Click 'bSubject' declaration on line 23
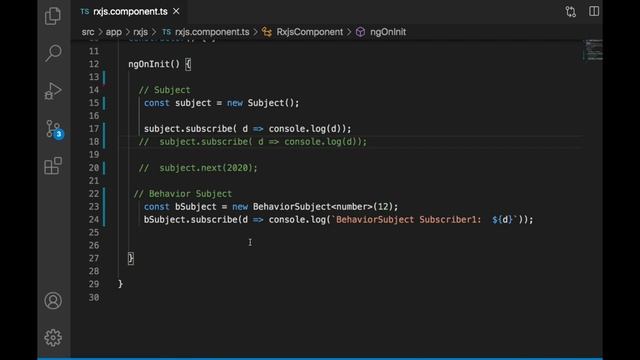Screen dimensions: 640x360 pos(196,207)
